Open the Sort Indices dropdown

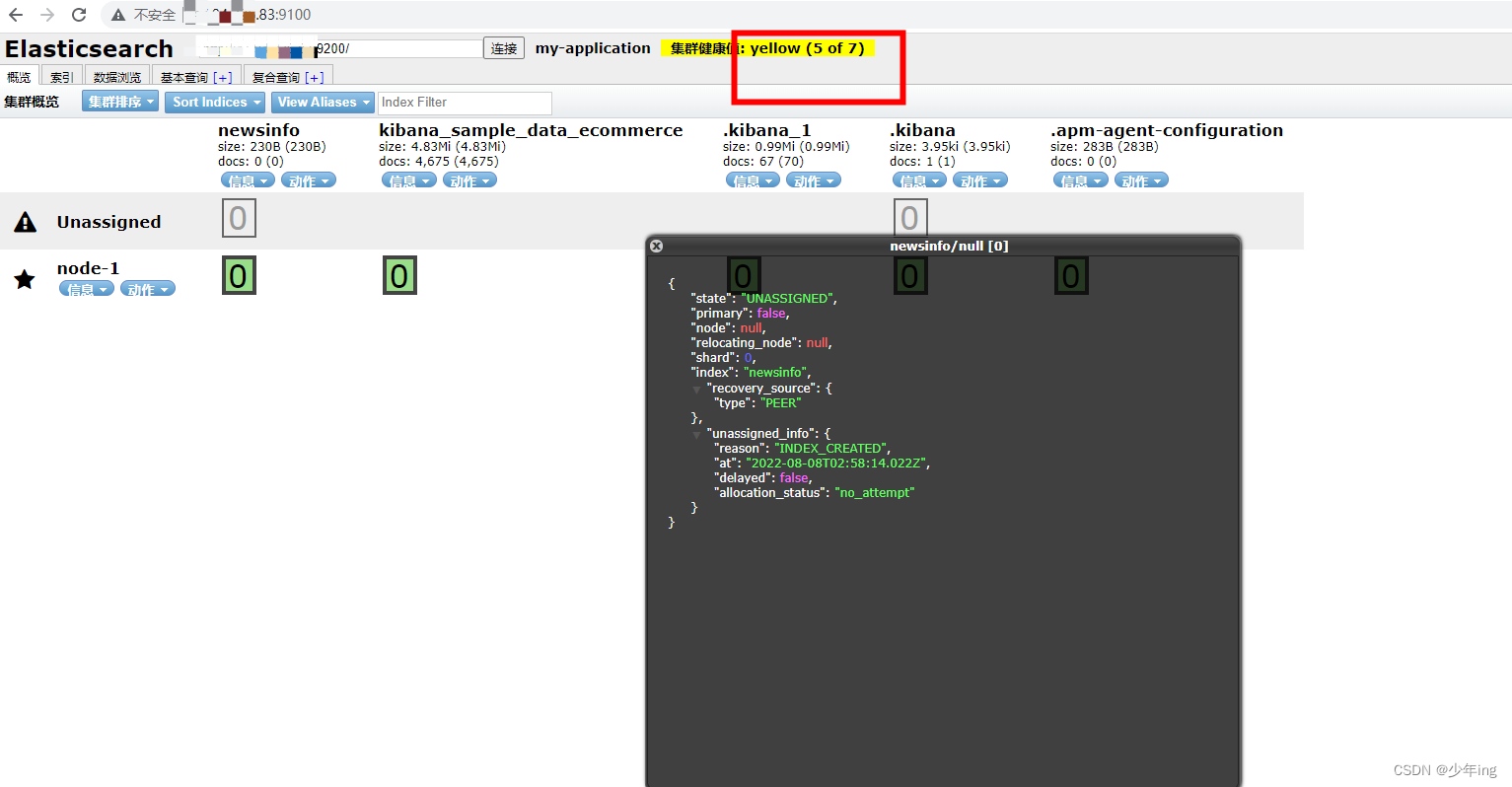click(214, 102)
